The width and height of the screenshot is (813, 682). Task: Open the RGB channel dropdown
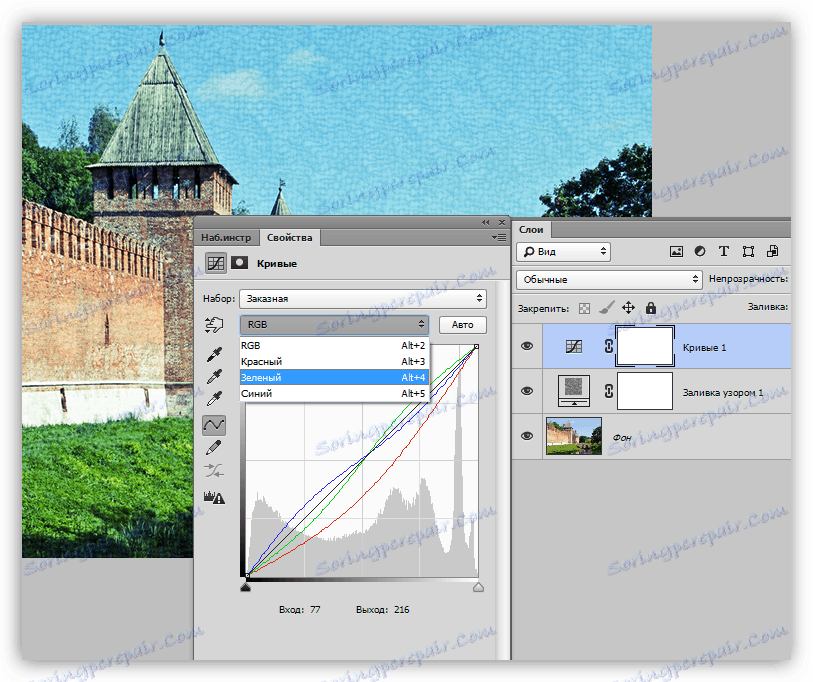[334, 325]
